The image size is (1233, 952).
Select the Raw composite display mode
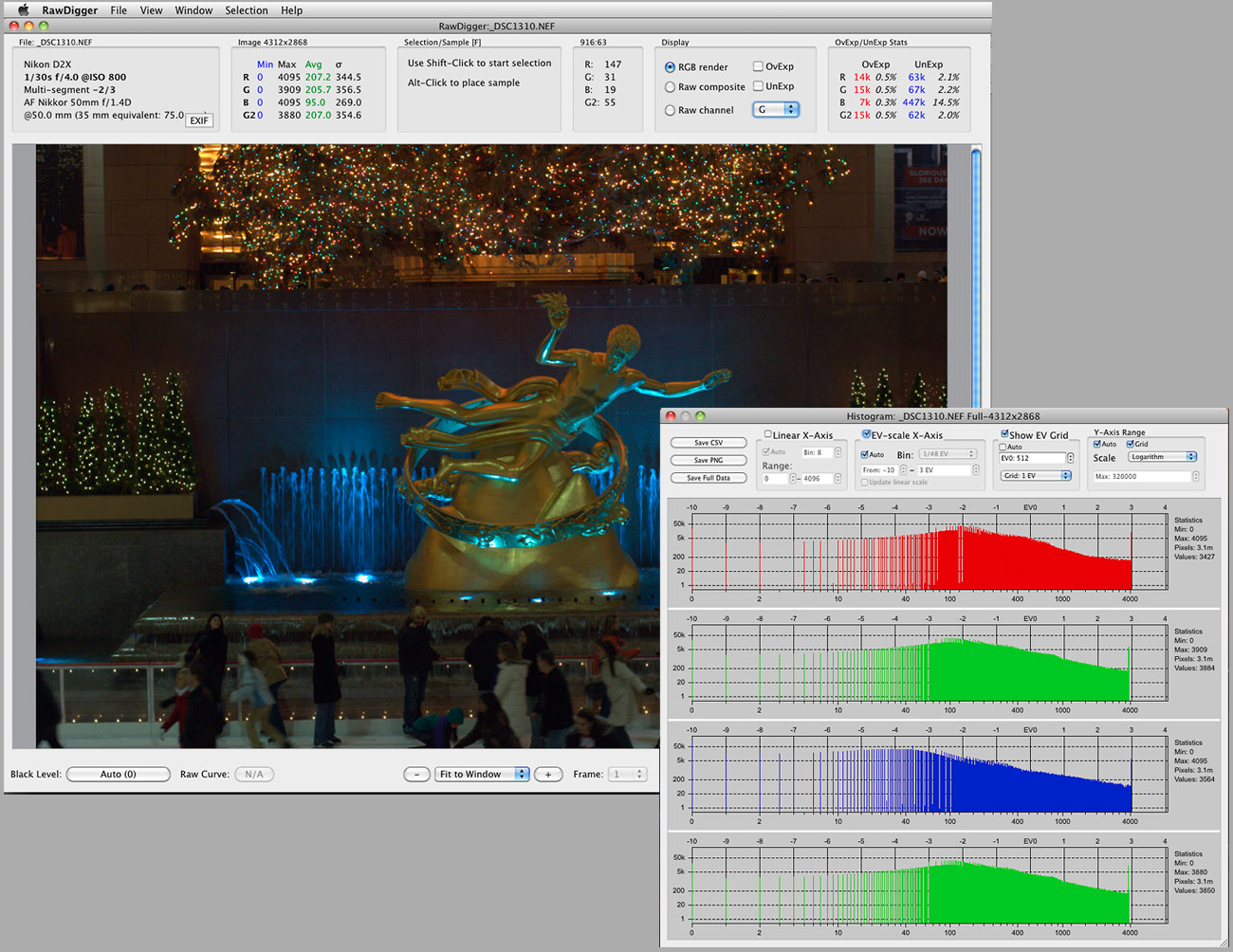click(x=671, y=87)
